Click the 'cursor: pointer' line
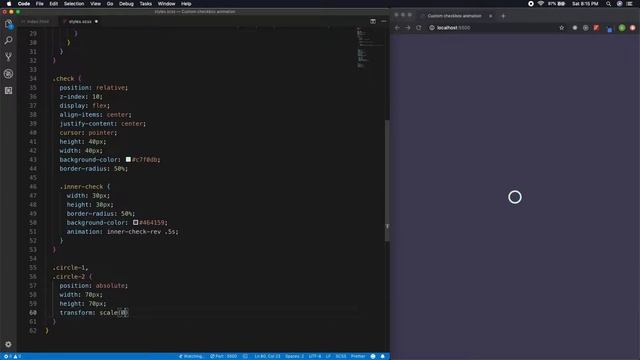 [x=88, y=133]
